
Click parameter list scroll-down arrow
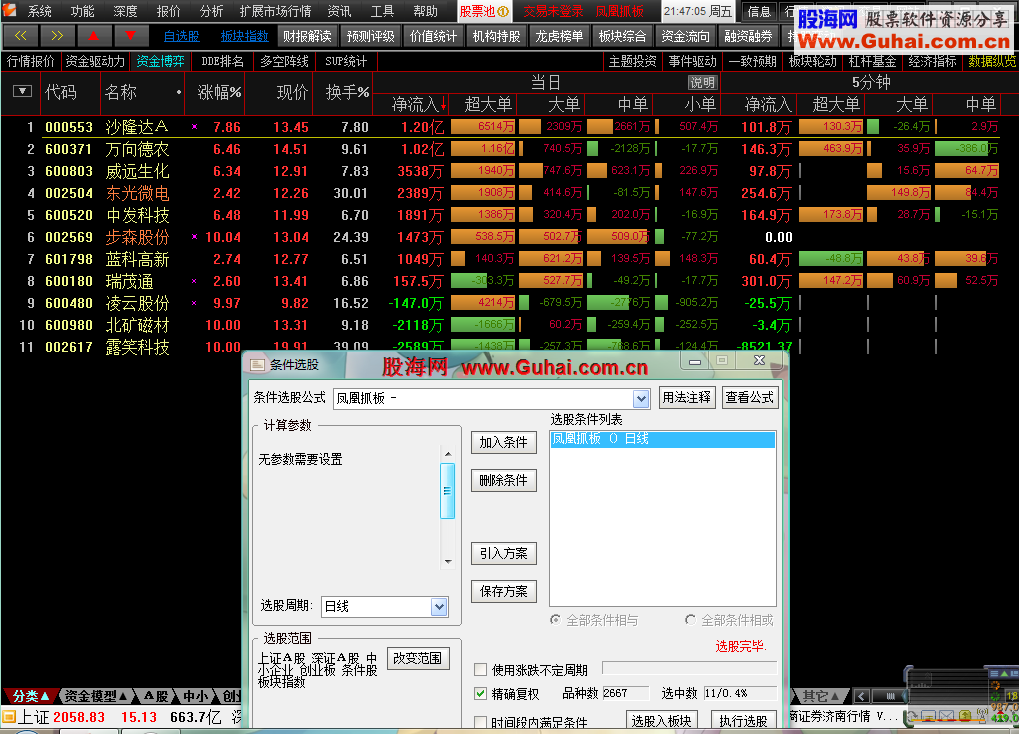448,562
